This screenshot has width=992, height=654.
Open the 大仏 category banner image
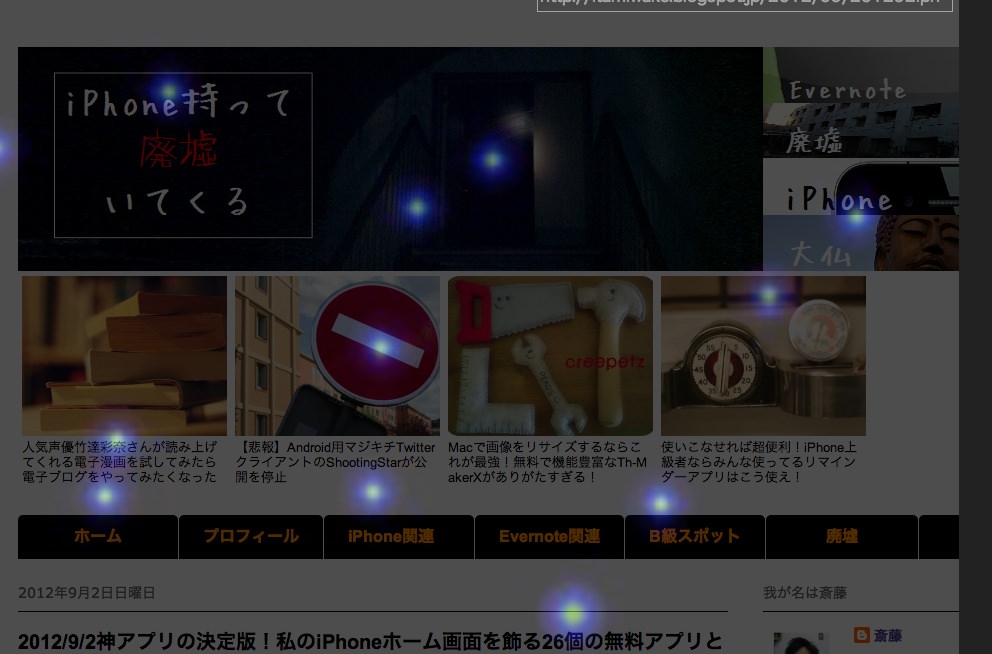click(861, 244)
